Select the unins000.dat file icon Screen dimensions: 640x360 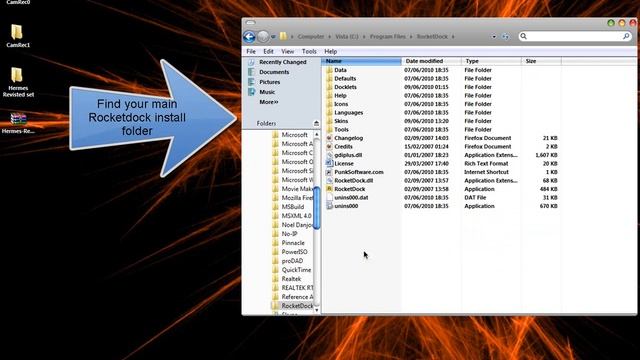329,198
